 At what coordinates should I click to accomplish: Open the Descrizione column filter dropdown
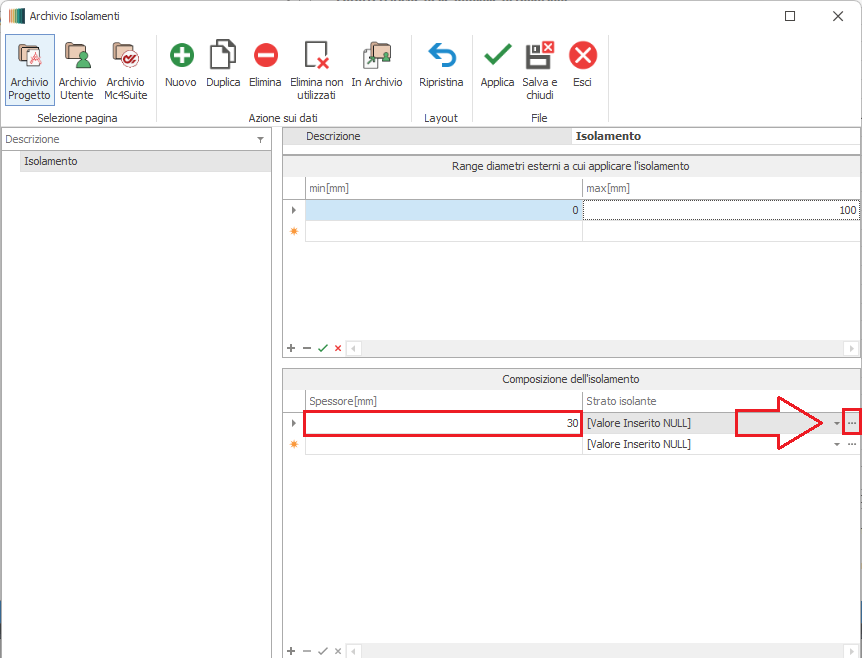[260, 140]
